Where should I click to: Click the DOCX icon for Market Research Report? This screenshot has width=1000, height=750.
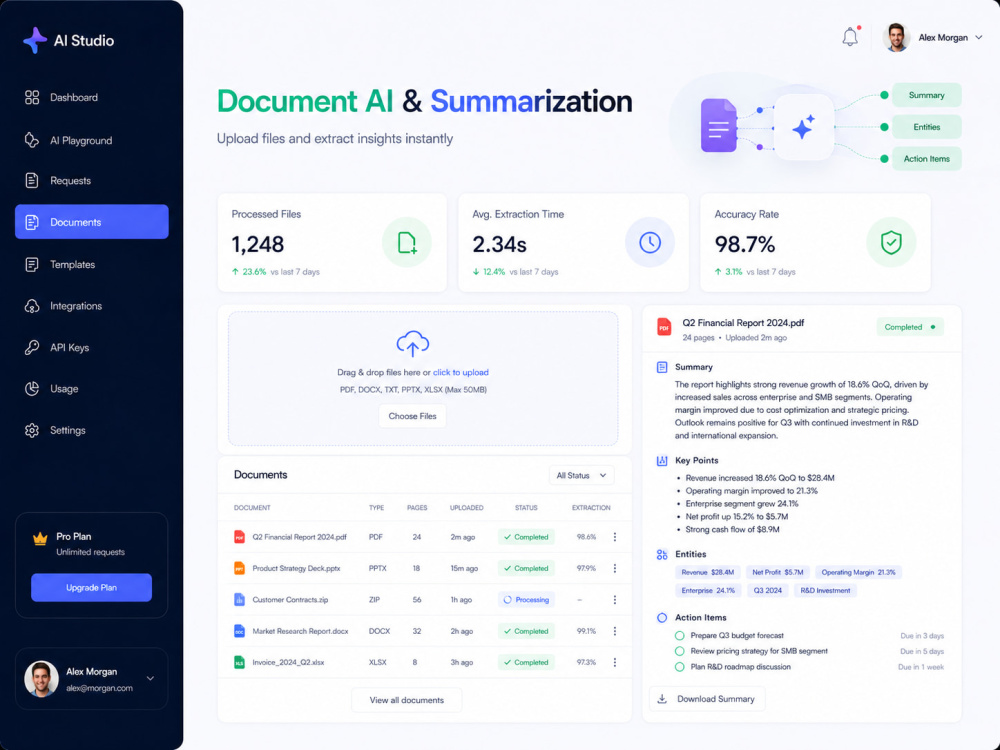[239, 631]
